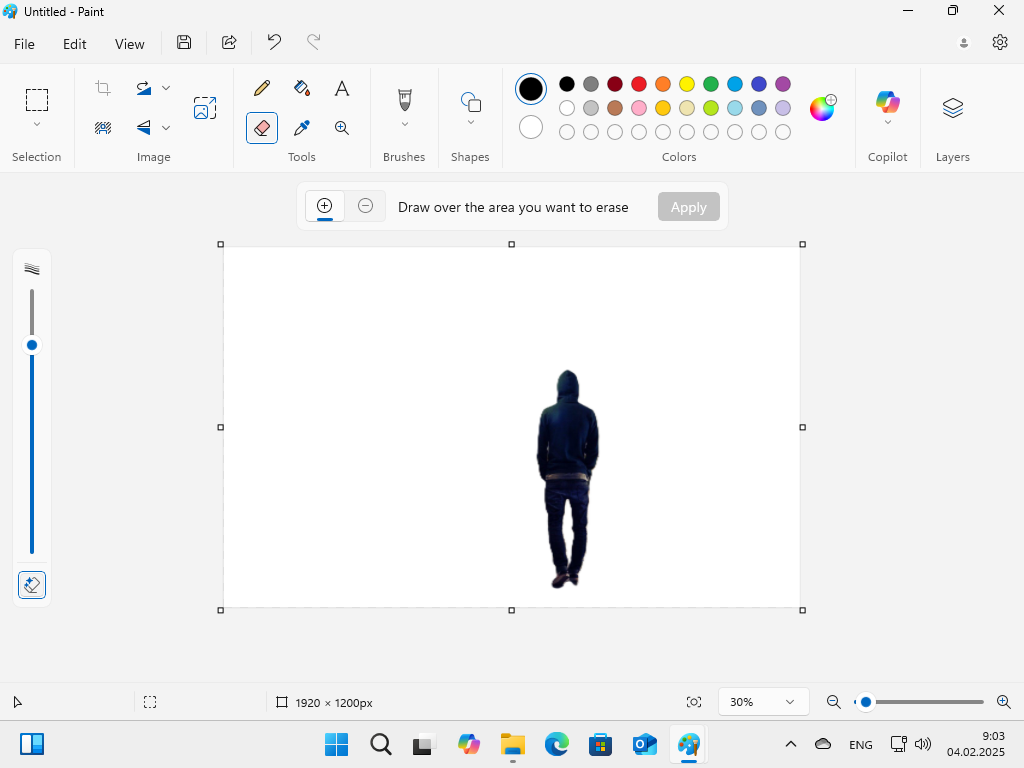The image size is (1024, 768).
Task: Save the file with the floppy icon
Action: pos(184,42)
